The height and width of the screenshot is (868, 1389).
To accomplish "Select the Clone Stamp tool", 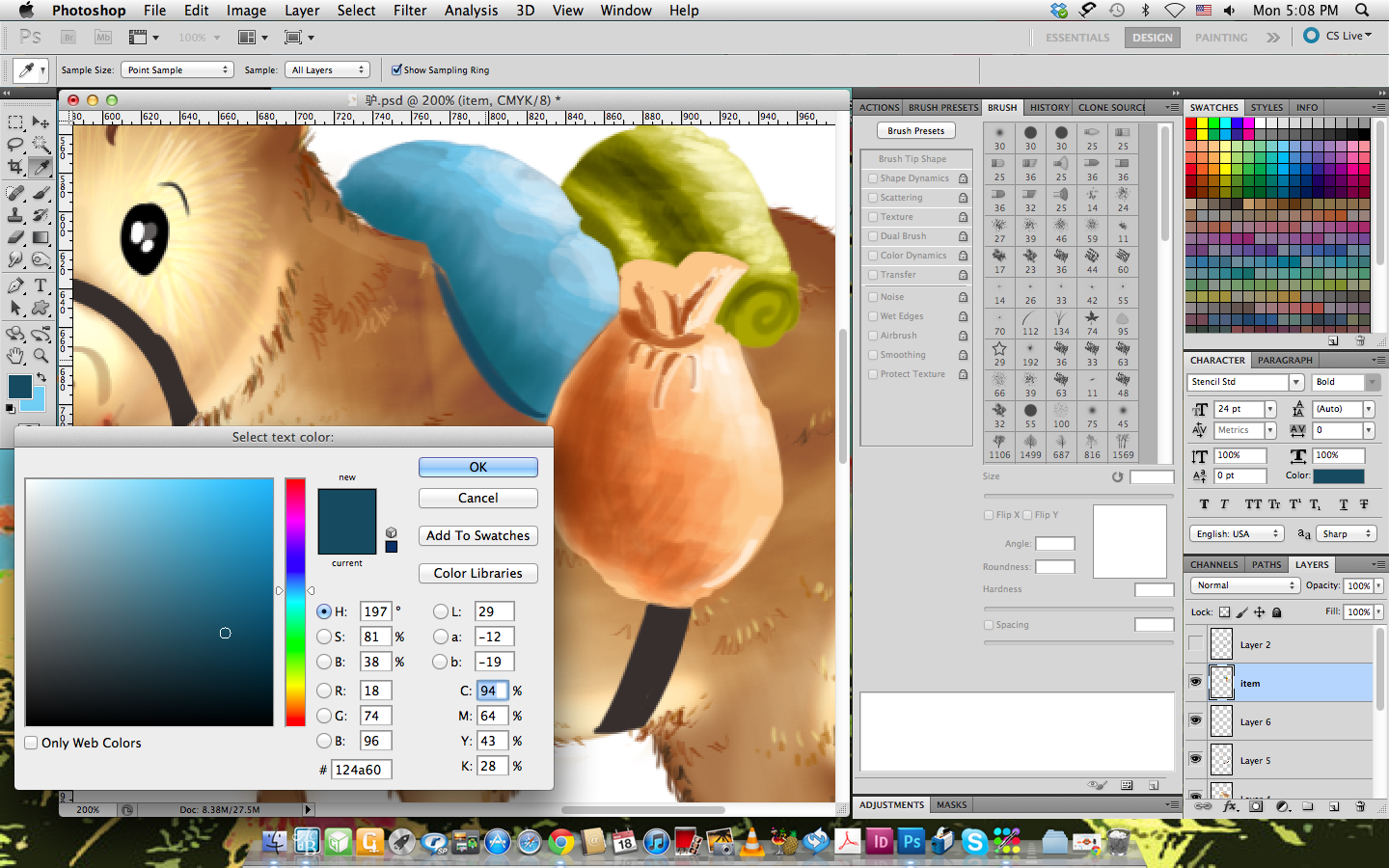I will tap(15, 215).
